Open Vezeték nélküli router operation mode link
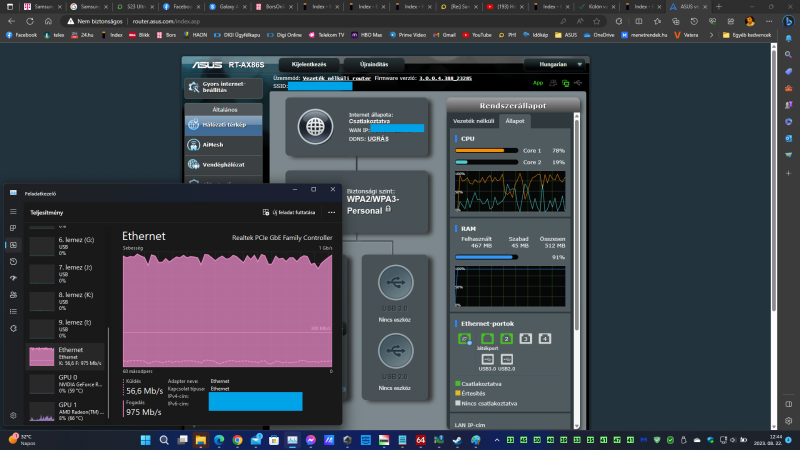800x450 pixels. point(337,79)
